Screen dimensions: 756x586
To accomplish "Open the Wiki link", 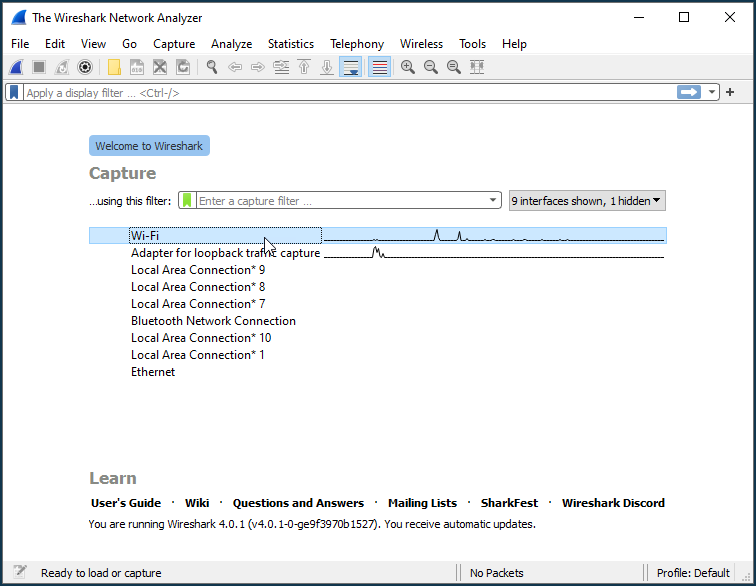I will pyautogui.click(x=197, y=503).
